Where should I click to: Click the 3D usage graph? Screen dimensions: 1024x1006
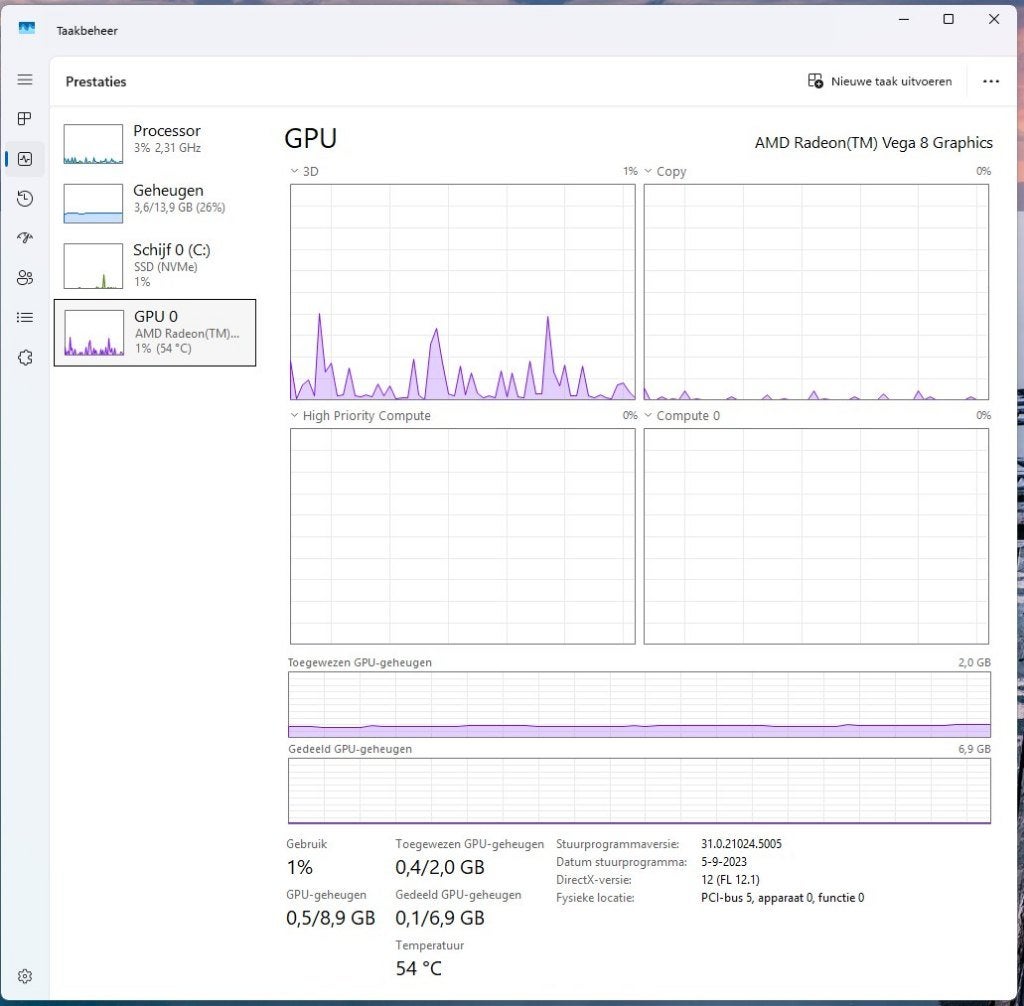(462, 292)
